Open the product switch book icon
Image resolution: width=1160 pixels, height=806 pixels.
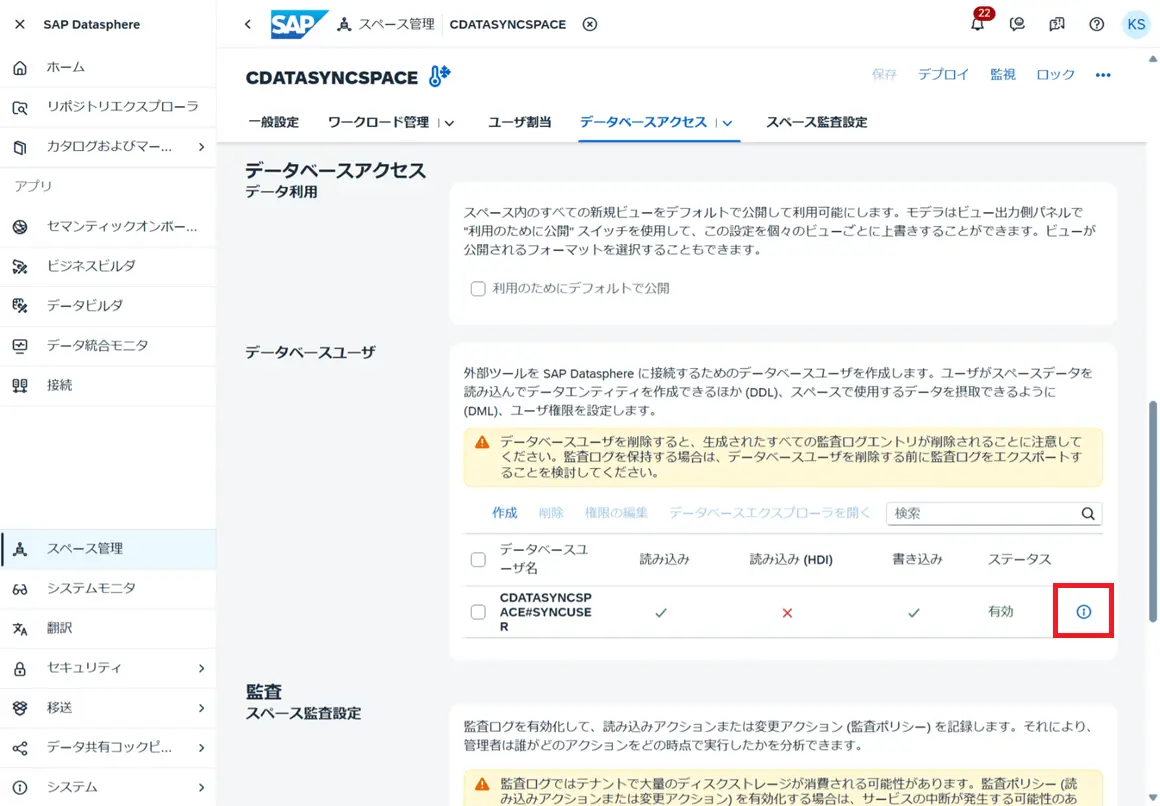tap(1056, 24)
